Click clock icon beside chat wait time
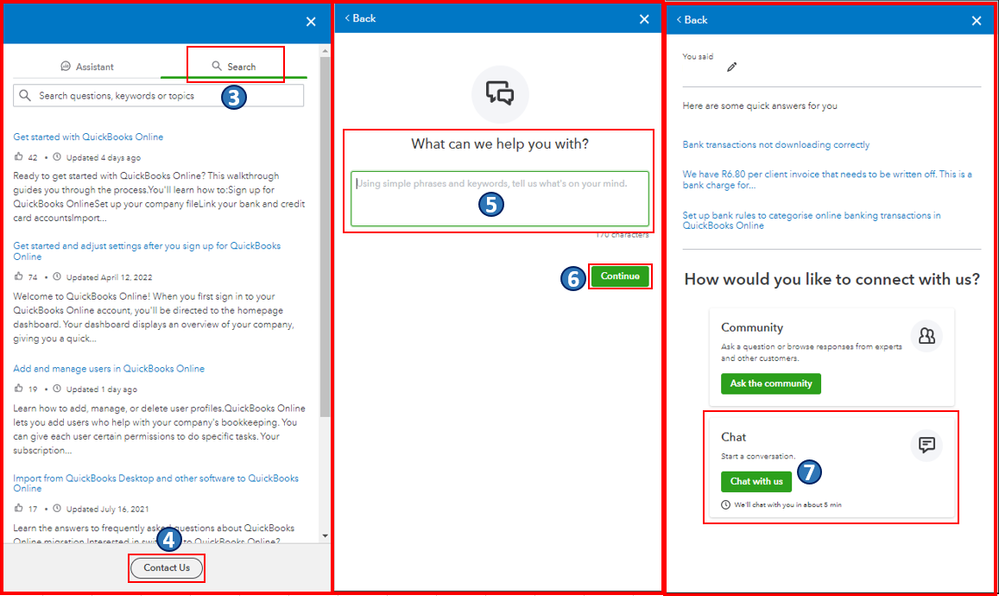This screenshot has width=999, height=596. coord(726,505)
